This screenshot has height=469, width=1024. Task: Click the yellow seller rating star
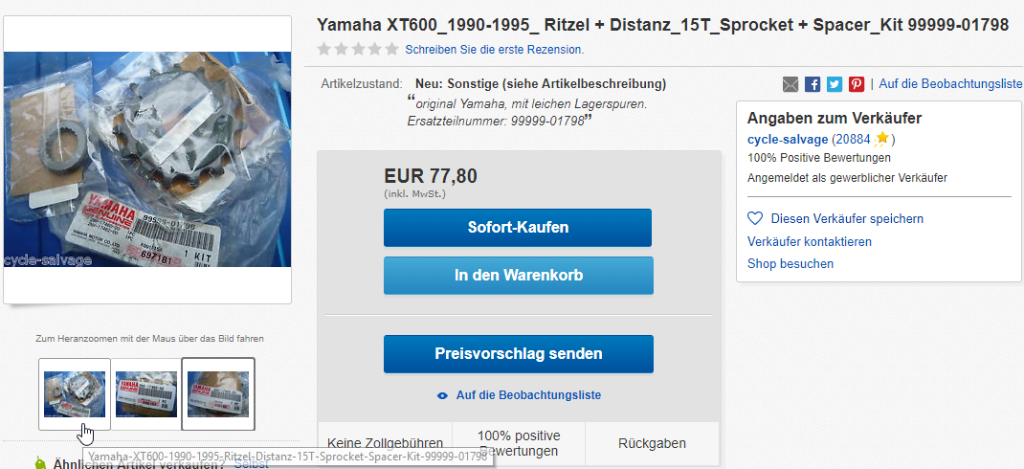(x=882, y=138)
